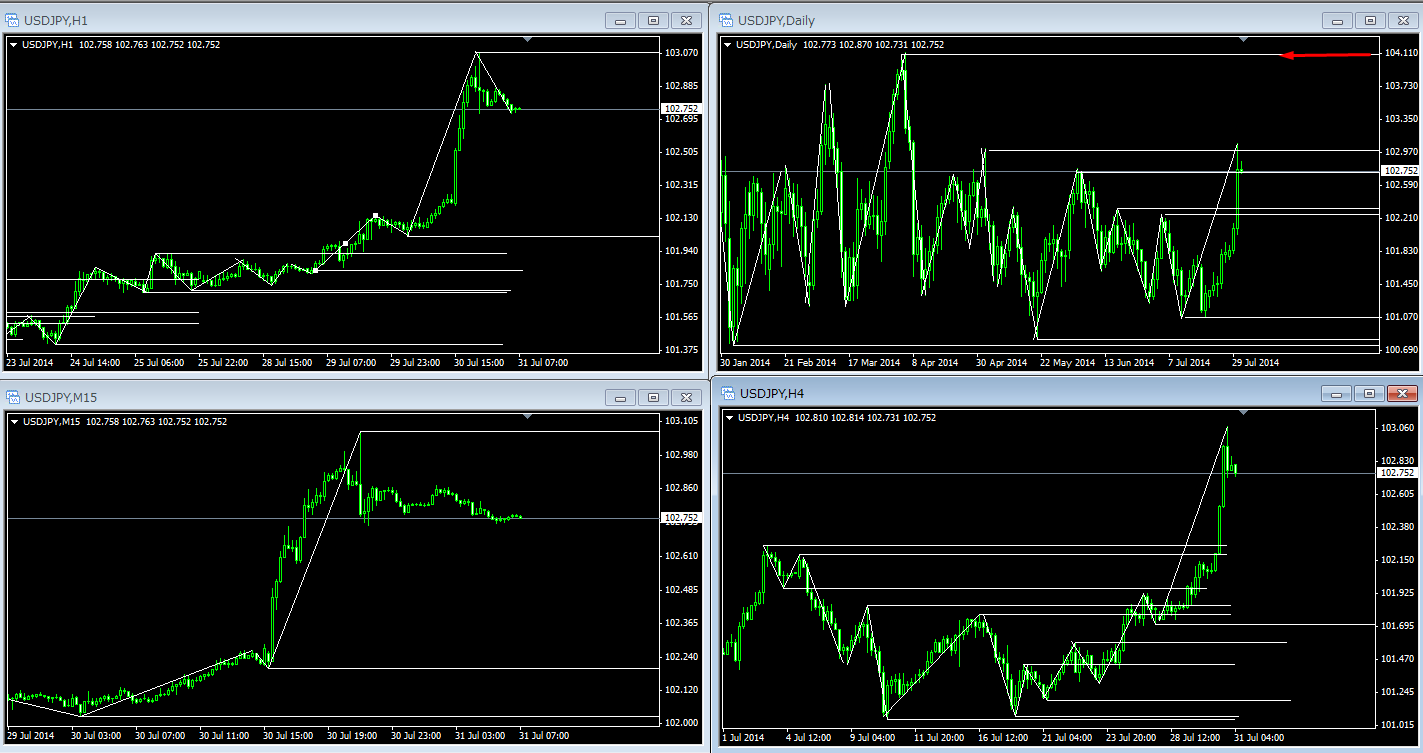Click the USDJPY,M15 window title icon
The height and width of the screenshot is (753, 1423).
(x=14, y=398)
